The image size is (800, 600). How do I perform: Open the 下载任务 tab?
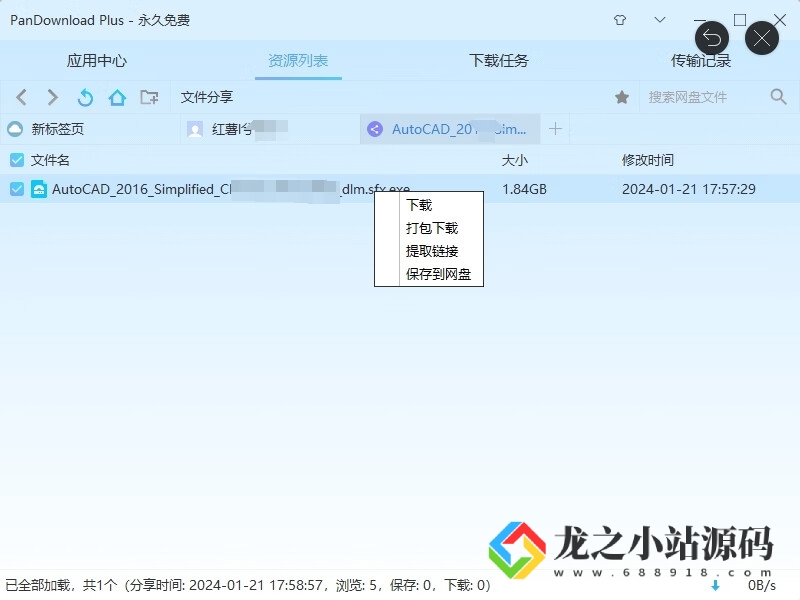tap(499, 61)
